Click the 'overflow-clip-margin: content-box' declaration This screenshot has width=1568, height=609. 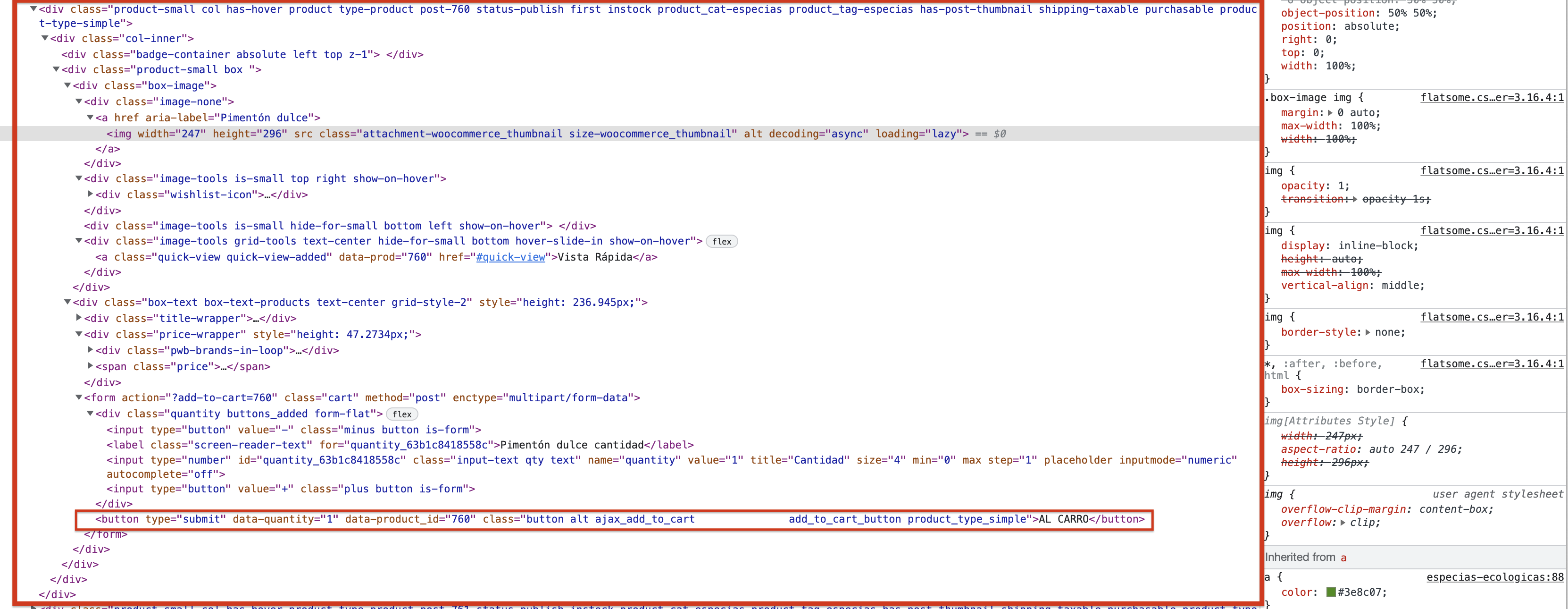1386,509
